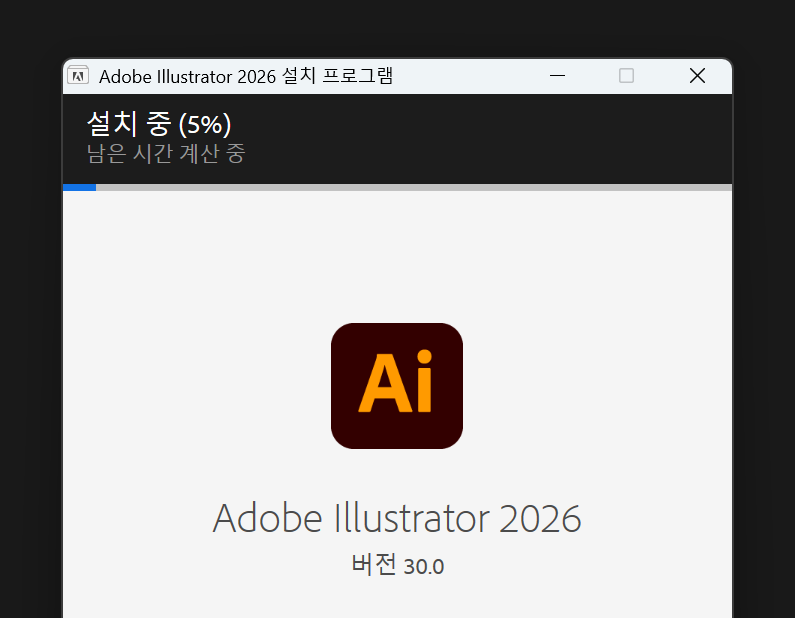
Task: Click the disabled maximize button
Action: click(627, 76)
